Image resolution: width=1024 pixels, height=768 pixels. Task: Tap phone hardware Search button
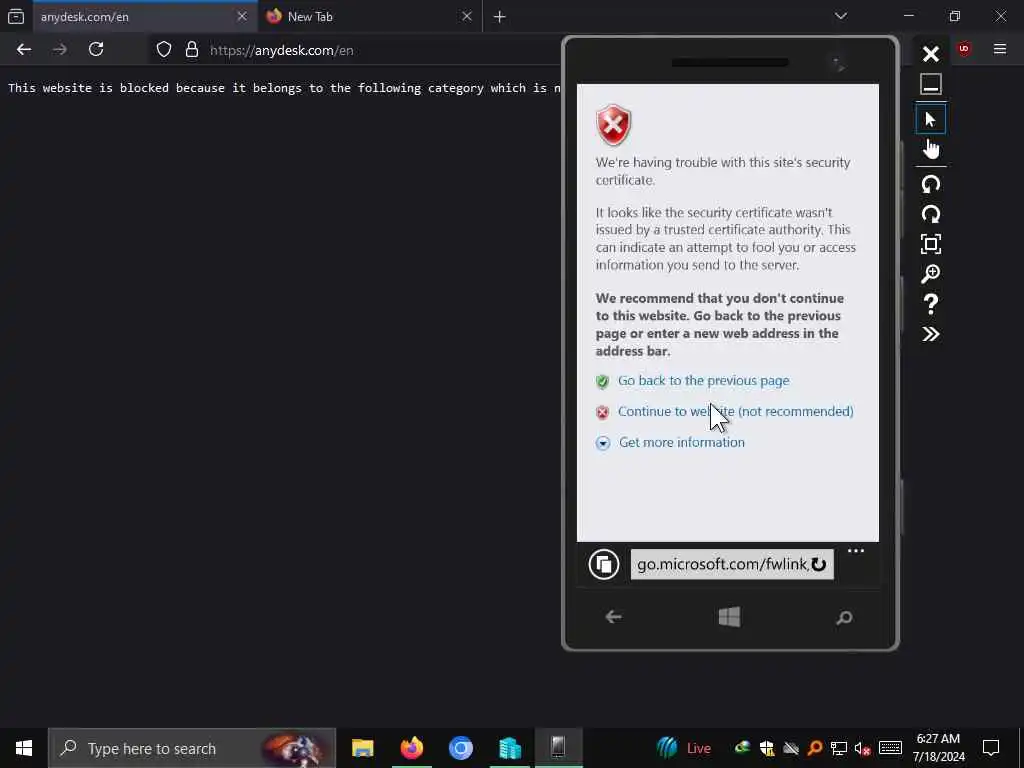844,618
